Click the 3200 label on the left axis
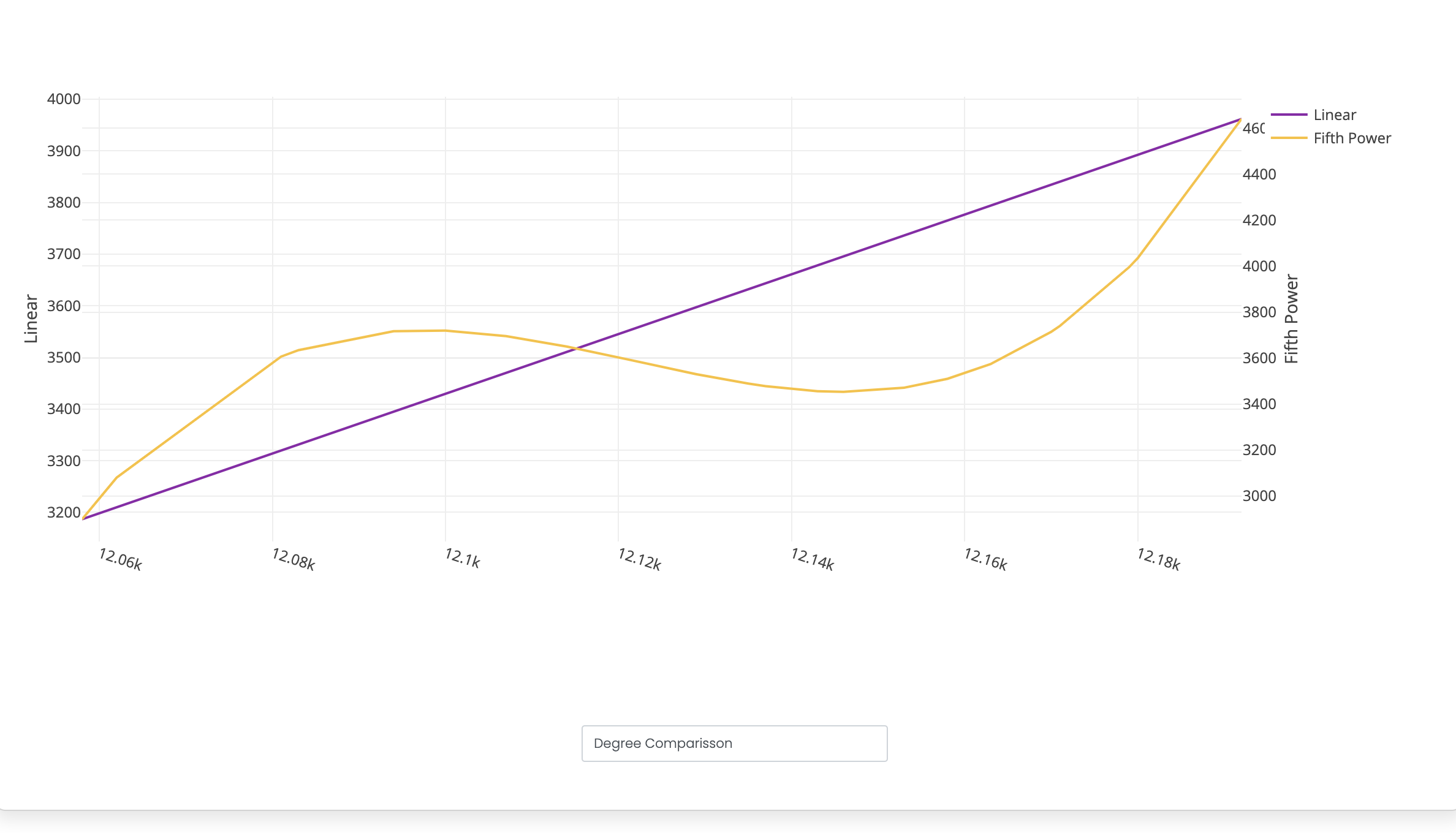This screenshot has height=833, width=1456. (64, 513)
